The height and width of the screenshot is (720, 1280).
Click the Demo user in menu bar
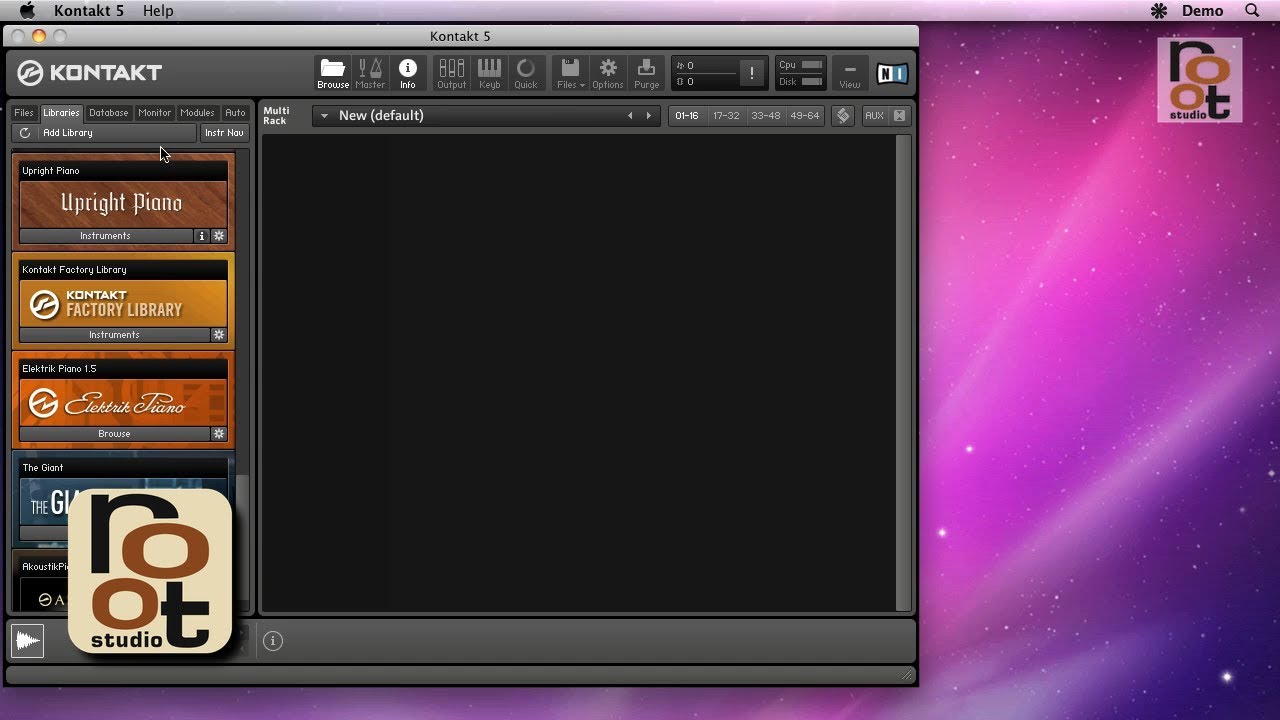pos(1202,10)
